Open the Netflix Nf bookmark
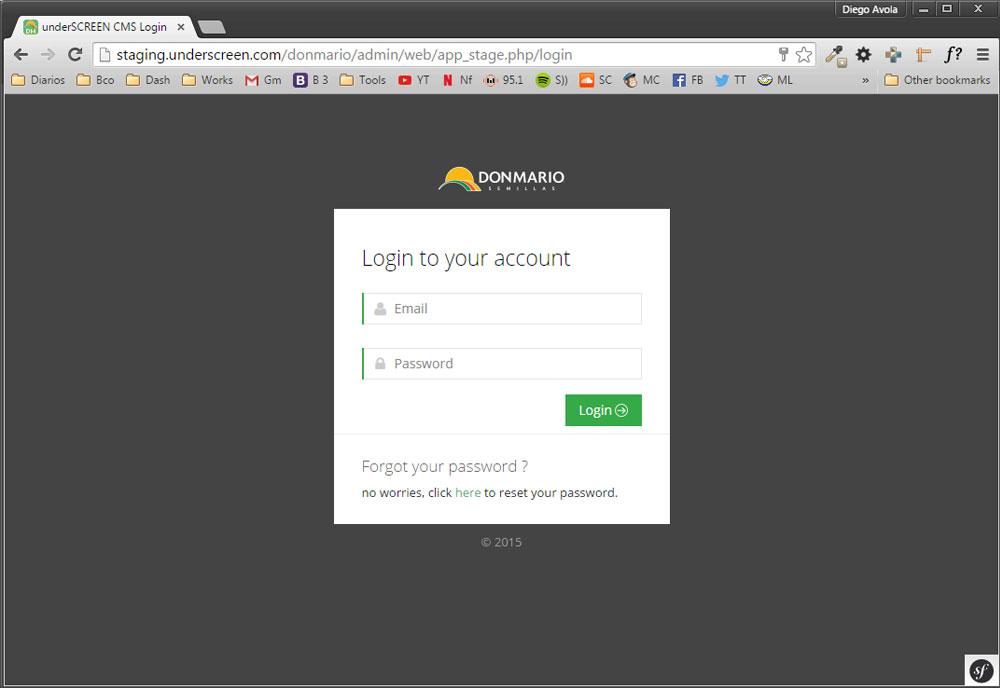 457,80
